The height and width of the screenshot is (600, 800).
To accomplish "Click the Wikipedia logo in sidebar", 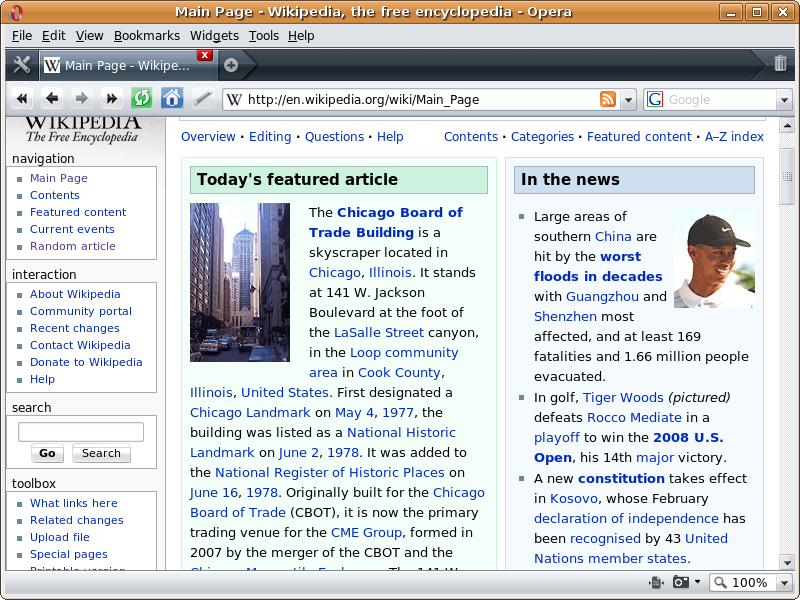I will tap(83, 130).
